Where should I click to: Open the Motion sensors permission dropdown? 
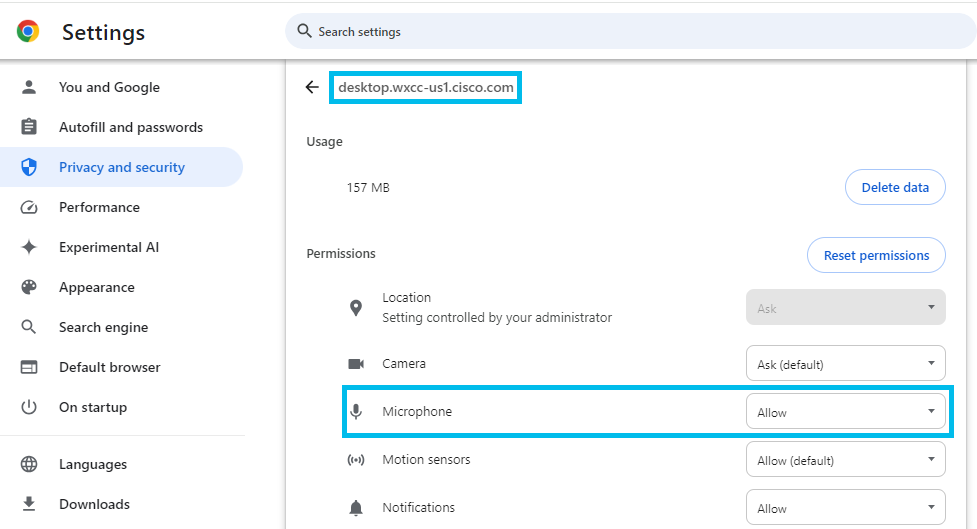click(x=846, y=459)
